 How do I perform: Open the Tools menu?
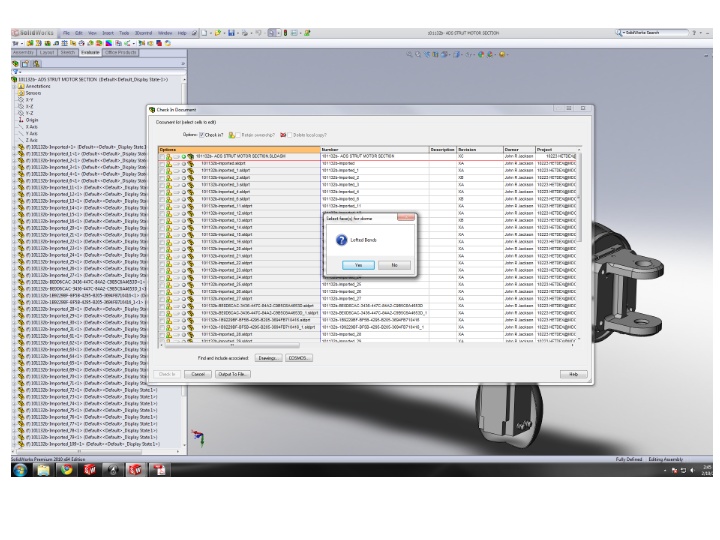[124, 33]
